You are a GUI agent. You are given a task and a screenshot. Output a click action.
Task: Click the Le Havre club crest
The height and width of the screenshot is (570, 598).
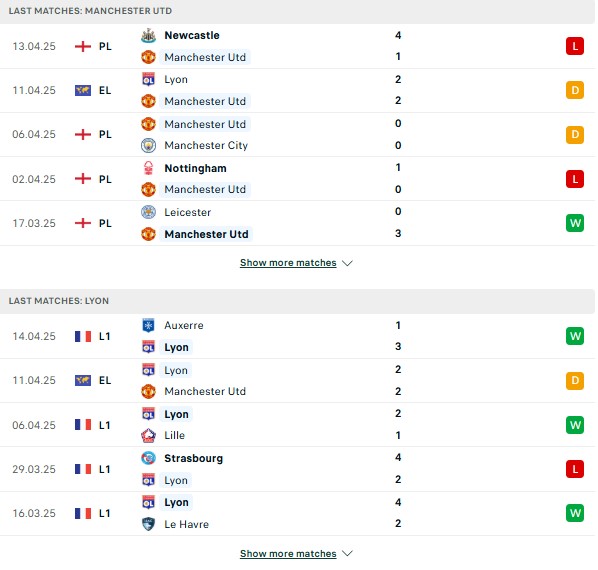point(148,524)
